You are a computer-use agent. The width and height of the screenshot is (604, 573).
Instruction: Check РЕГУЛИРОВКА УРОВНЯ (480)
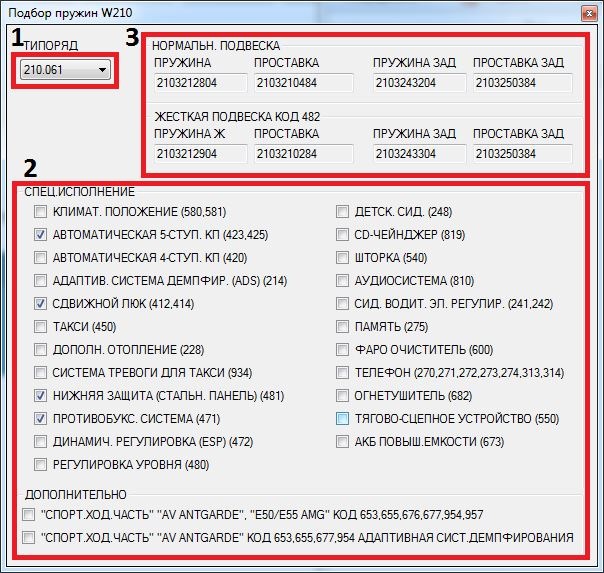click(40, 464)
